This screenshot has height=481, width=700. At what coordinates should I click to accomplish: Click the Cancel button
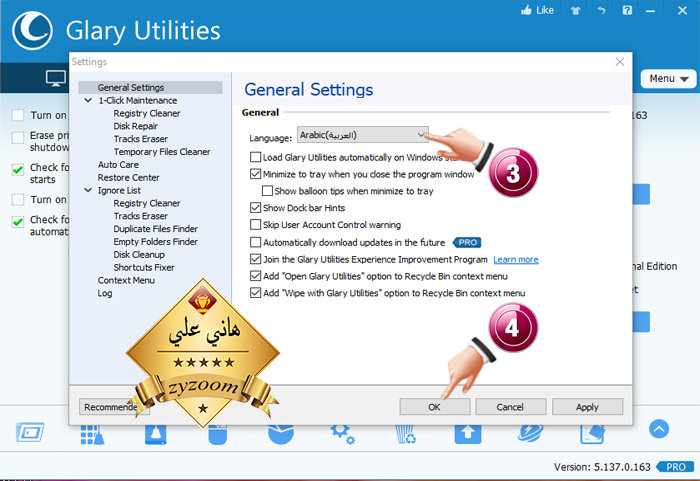tap(511, 407)
